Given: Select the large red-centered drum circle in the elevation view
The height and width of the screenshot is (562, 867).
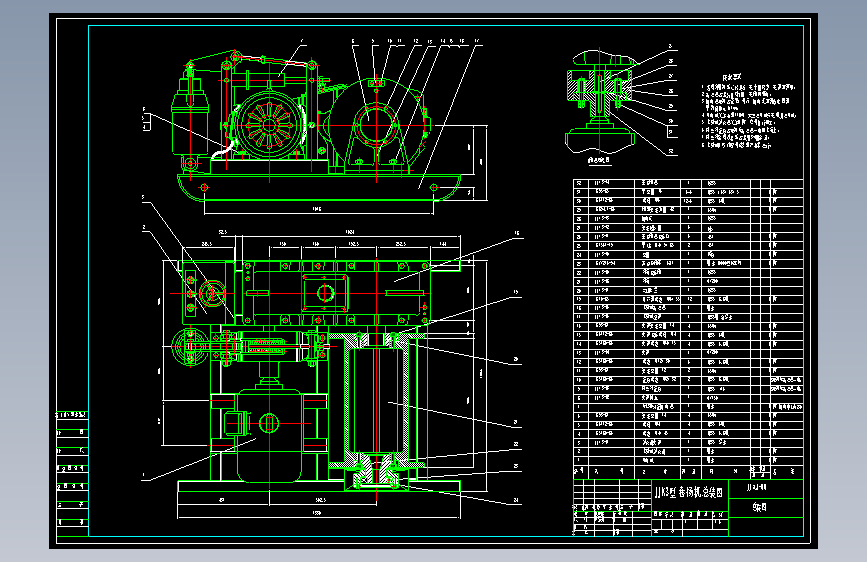Looking at the screenshot, I should click(376, 124).
